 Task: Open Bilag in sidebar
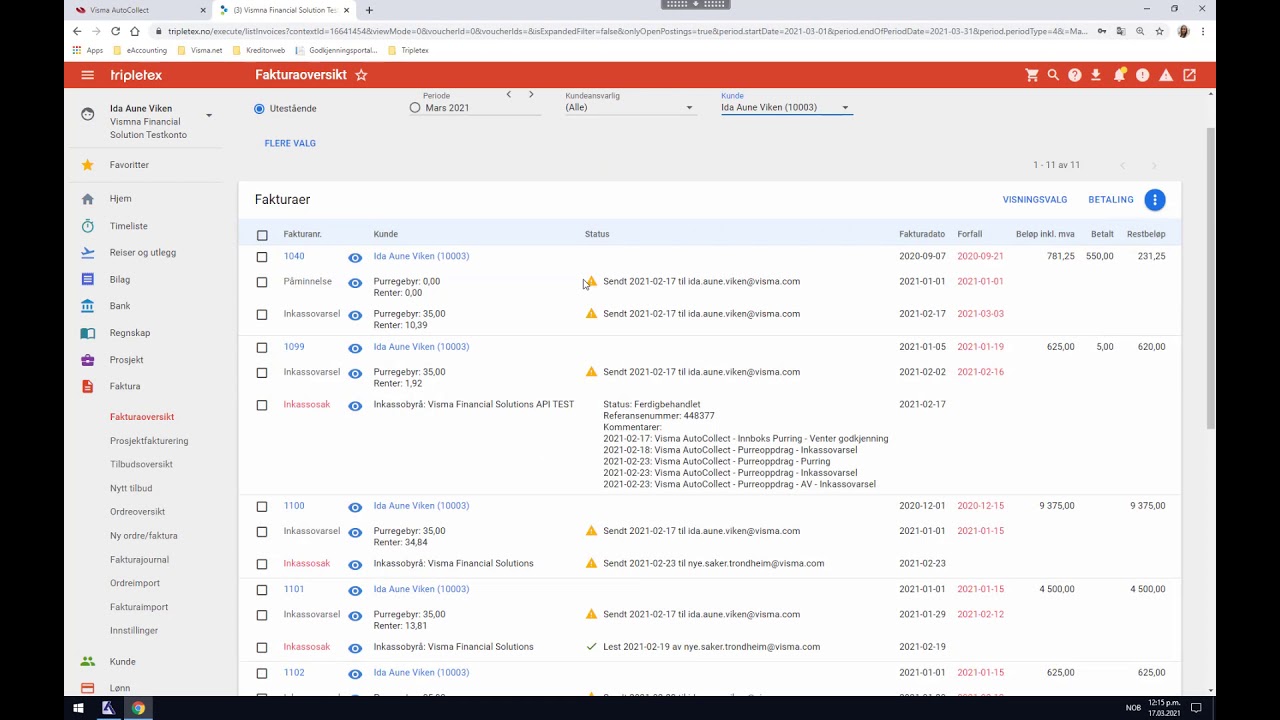119,280
